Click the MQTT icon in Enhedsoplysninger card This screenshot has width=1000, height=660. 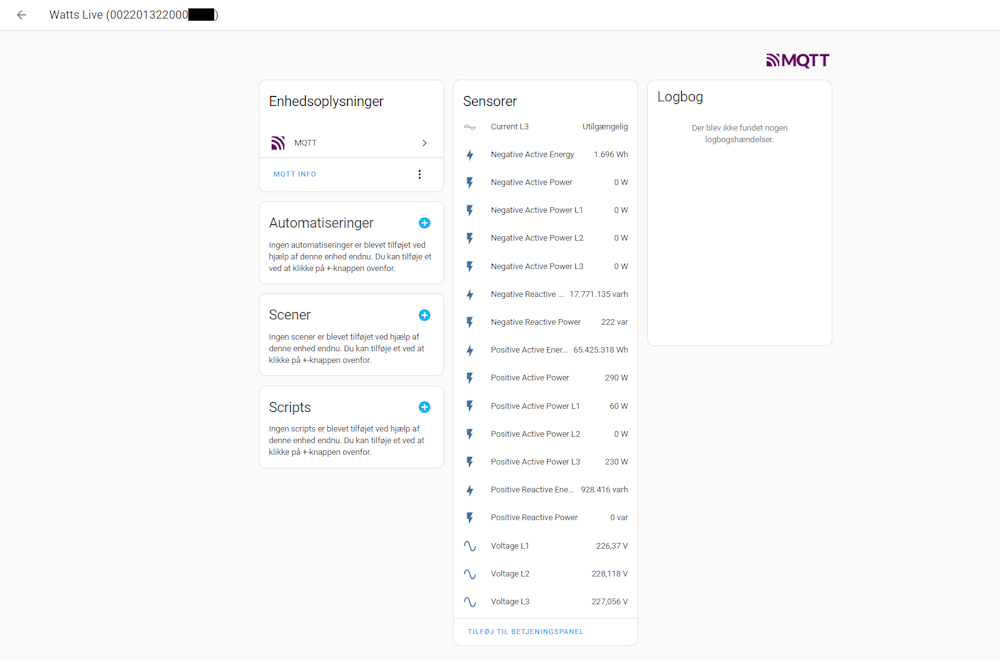[277, 142]
